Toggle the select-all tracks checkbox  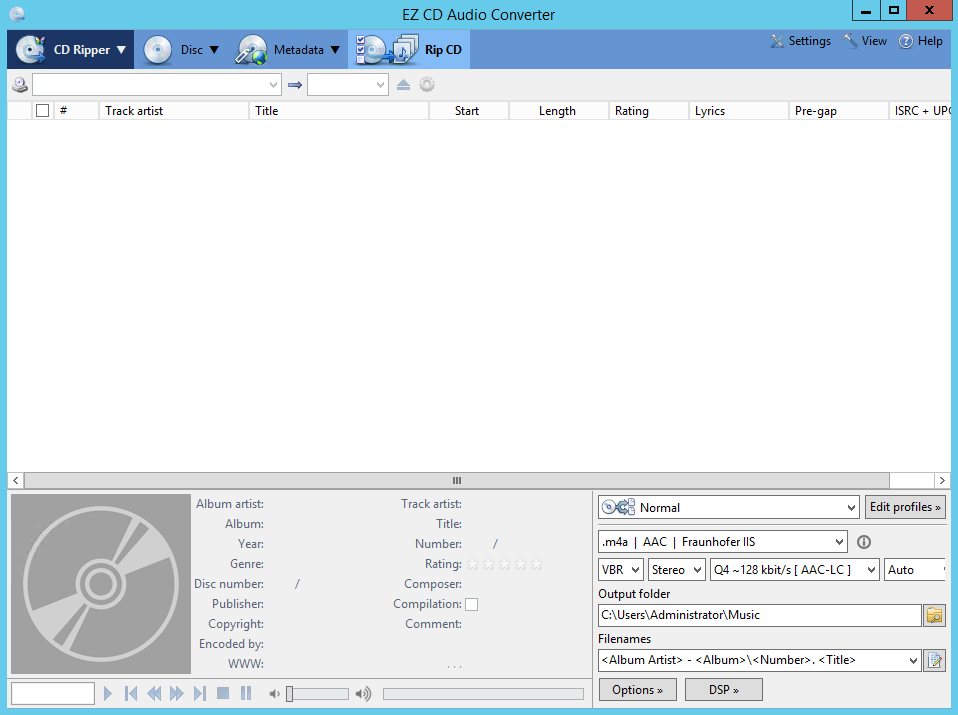pyautogui.click(x=42, y=111)
